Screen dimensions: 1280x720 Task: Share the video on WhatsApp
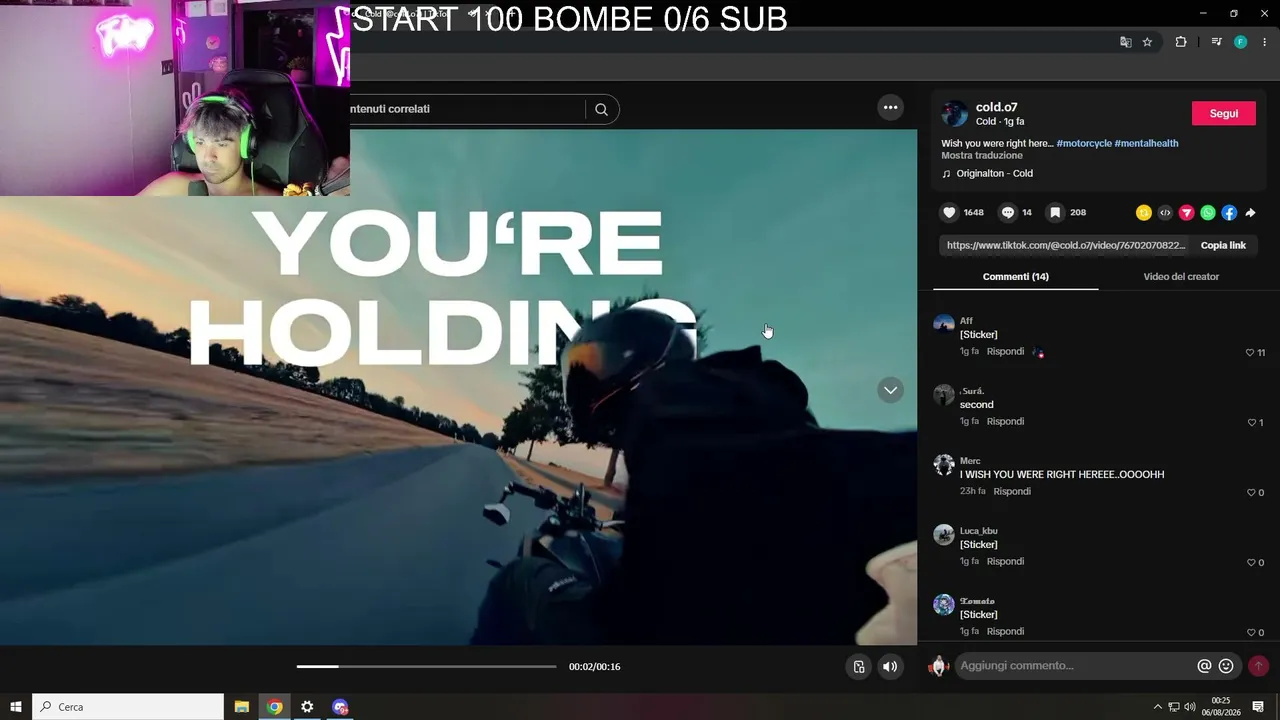coord(1208,213)
